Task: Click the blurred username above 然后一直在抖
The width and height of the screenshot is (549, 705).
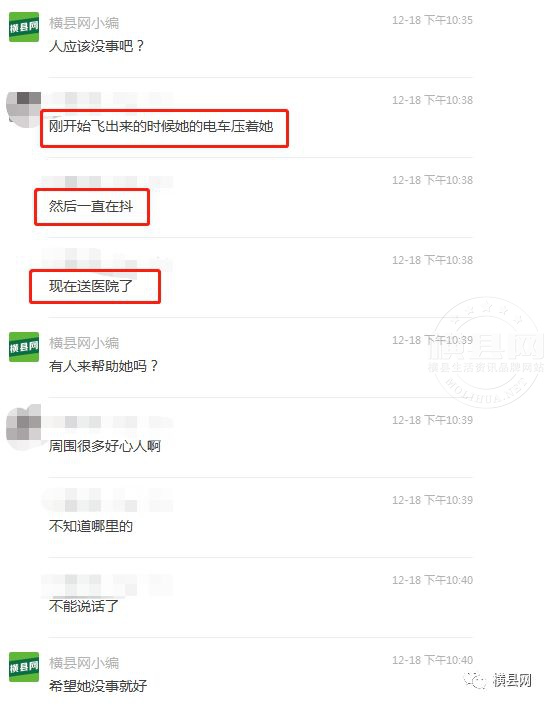Action: (107, 182)
